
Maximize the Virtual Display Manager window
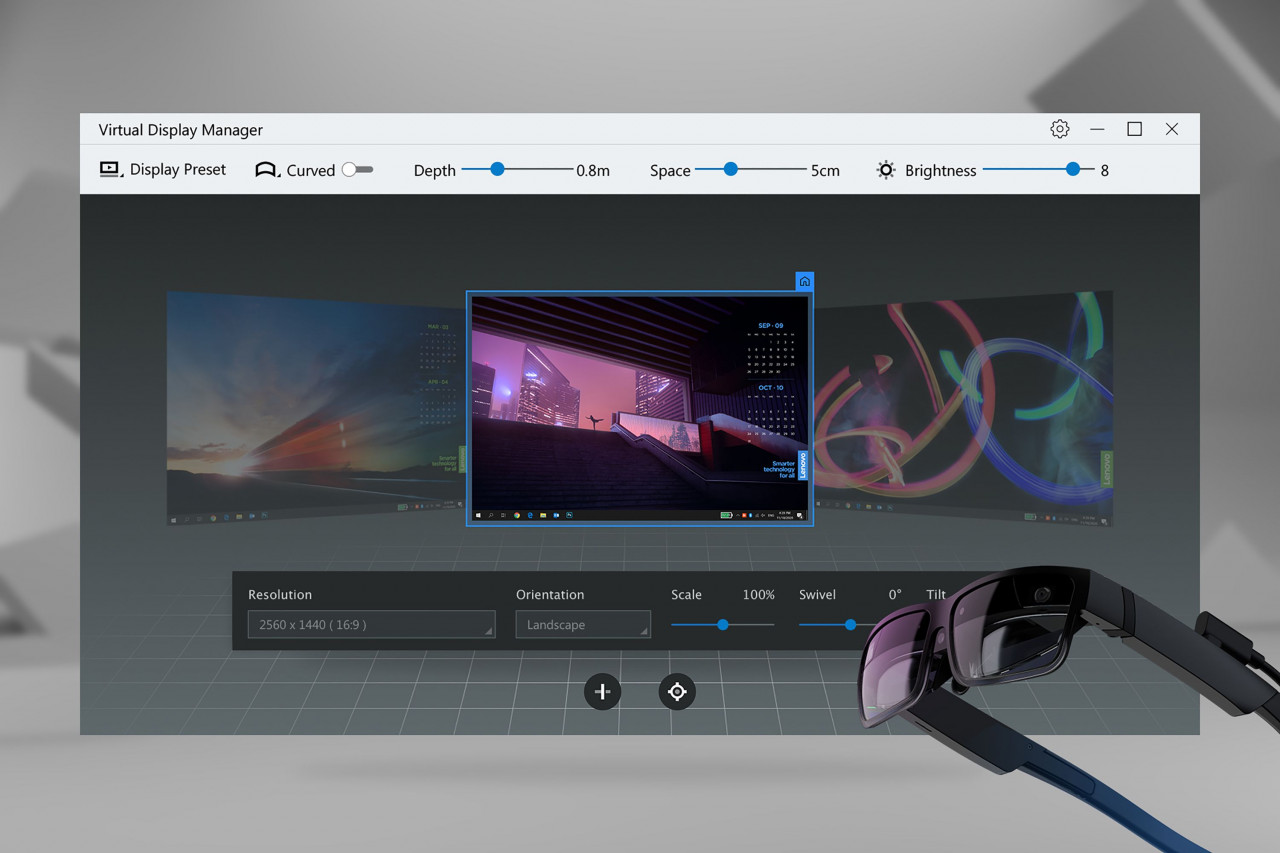(1134, 129)
